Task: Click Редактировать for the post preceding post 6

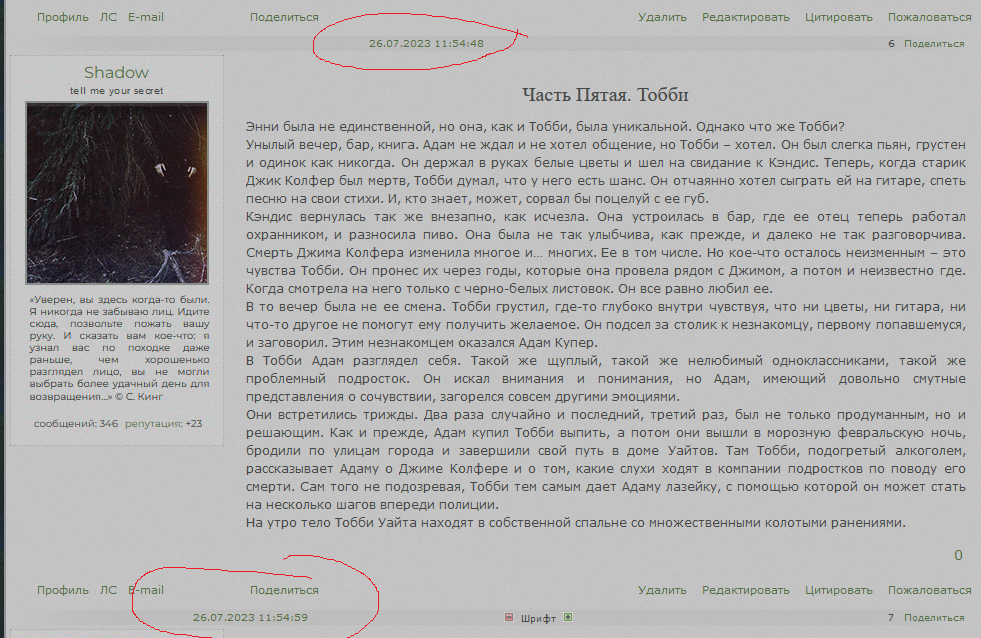Action: pos(746,17)
